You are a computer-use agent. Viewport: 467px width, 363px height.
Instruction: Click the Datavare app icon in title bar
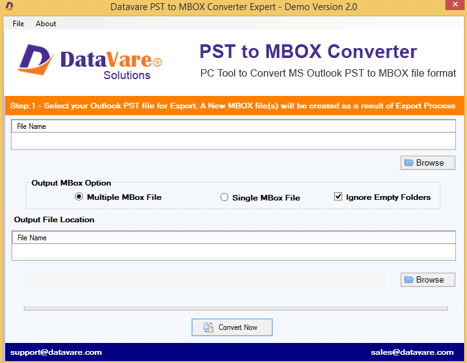pos(10,6)
